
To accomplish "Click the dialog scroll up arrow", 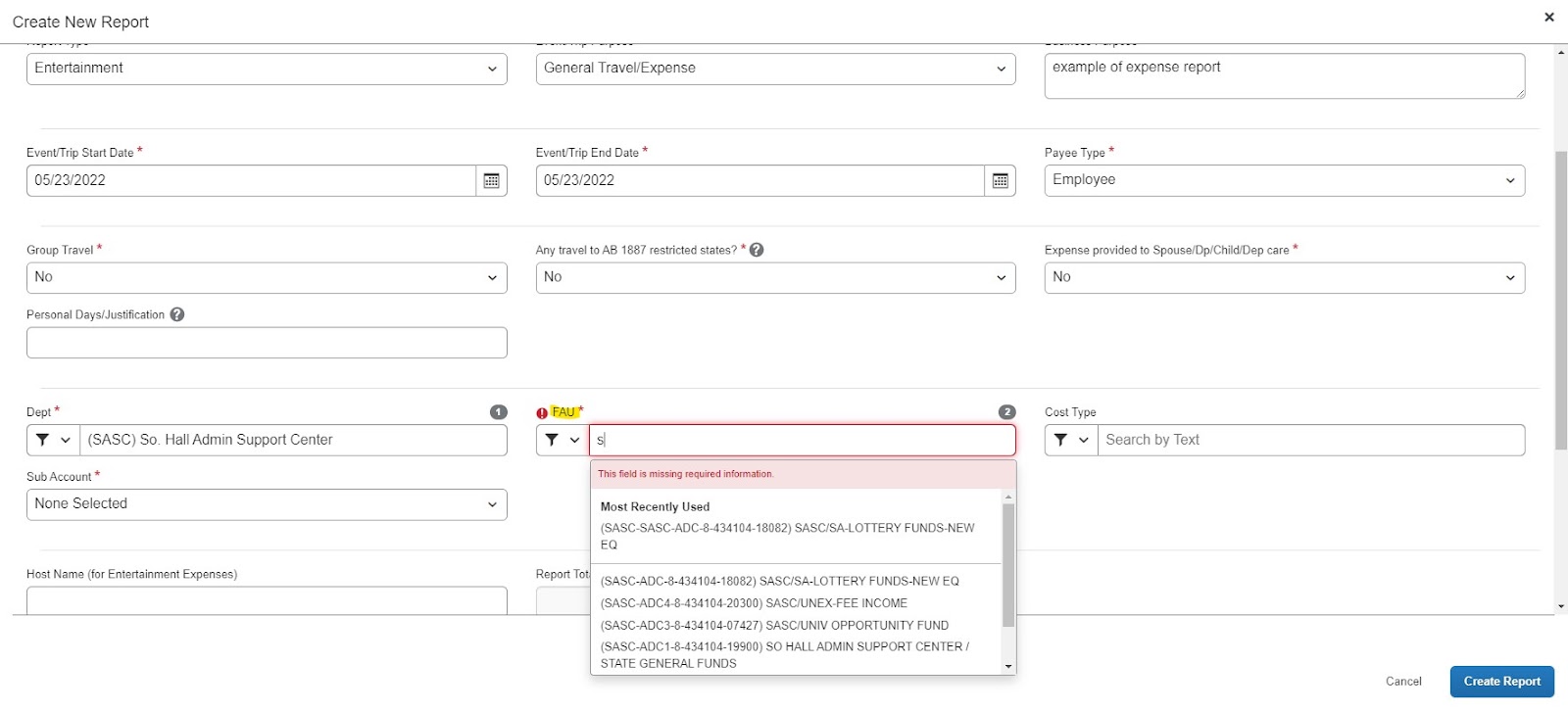I will [1561, 52].
